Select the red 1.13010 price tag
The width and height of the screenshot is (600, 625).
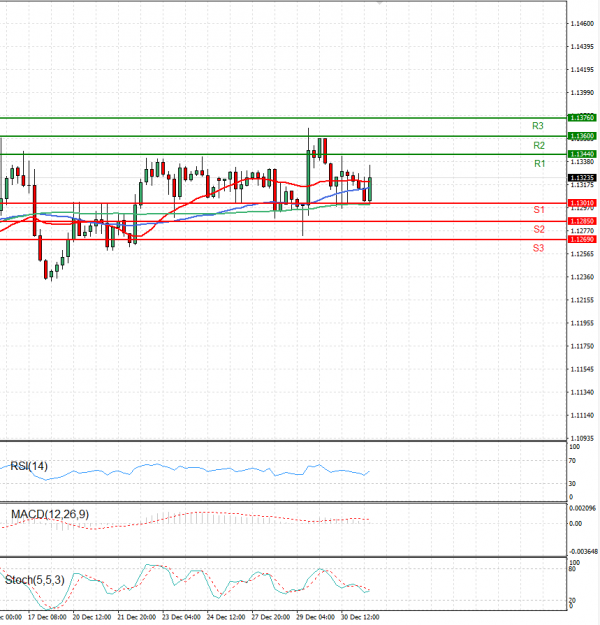582,203
